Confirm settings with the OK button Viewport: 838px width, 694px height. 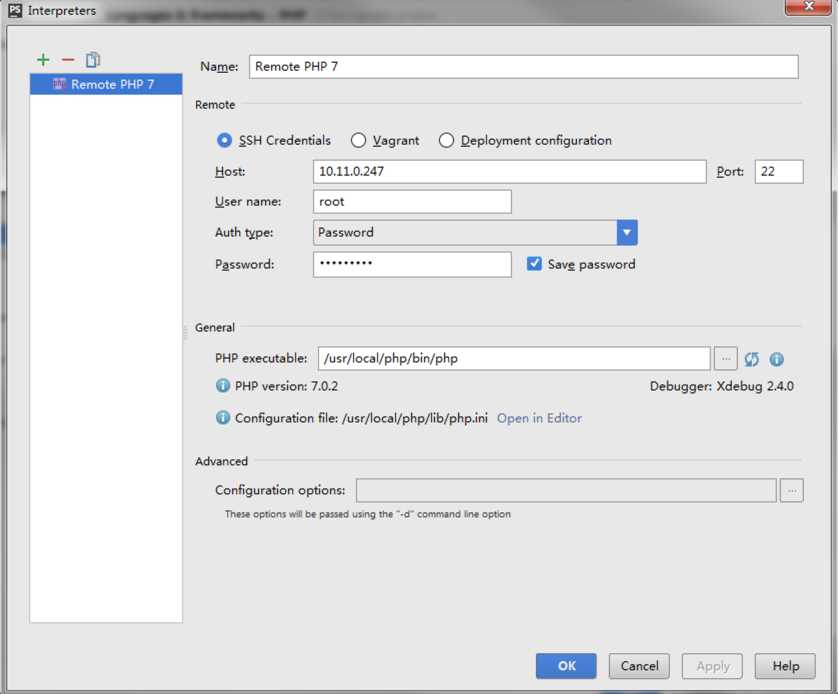click(566, 666)
